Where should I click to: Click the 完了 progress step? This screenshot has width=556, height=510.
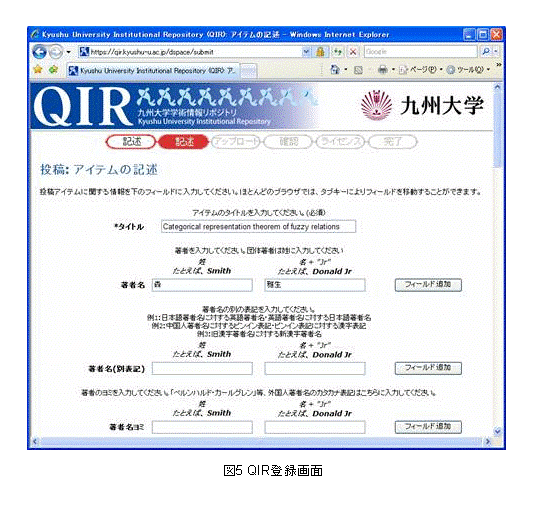pyautogui.click(x=393, y=142)
